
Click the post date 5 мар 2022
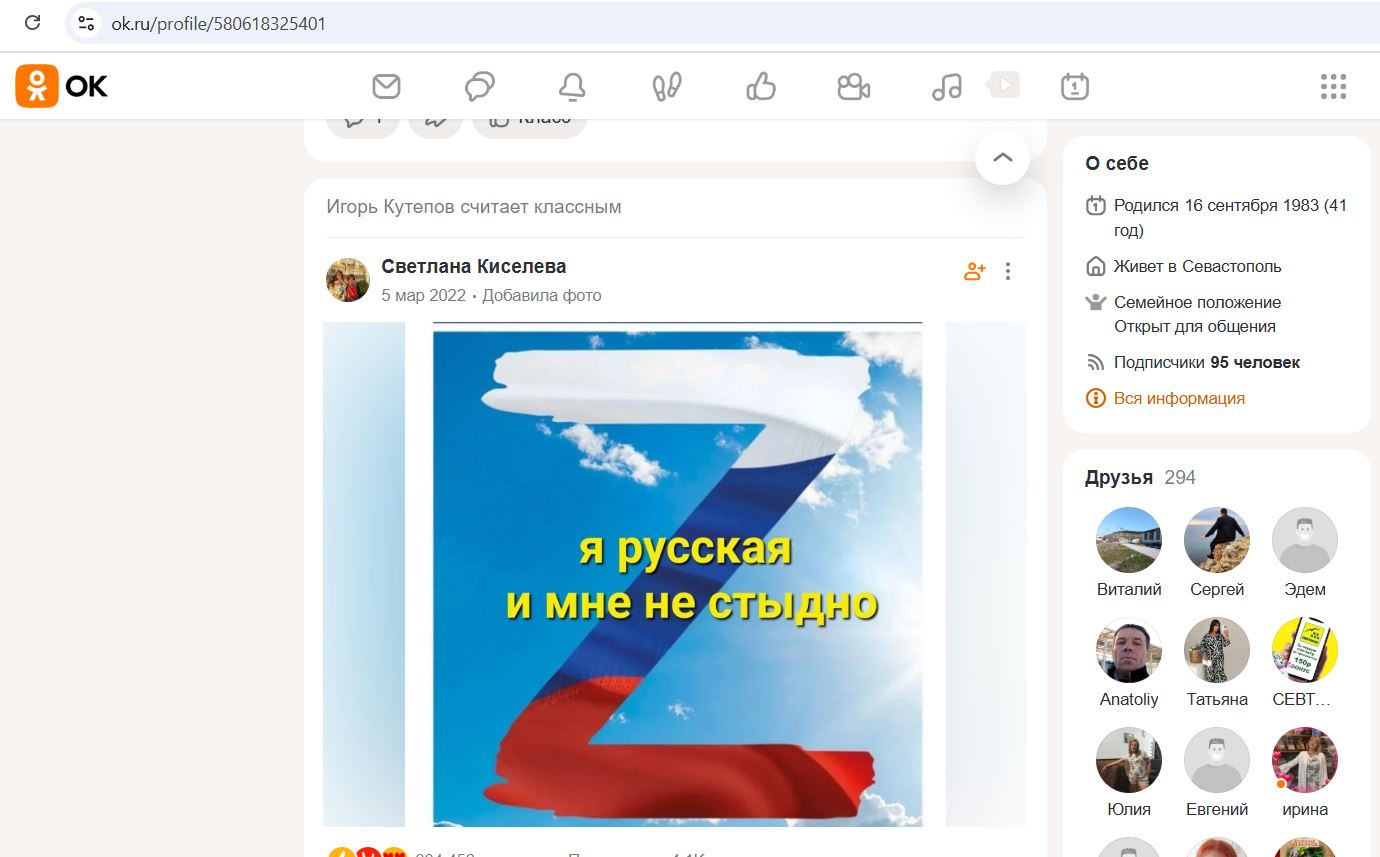[x=424, y=295]
